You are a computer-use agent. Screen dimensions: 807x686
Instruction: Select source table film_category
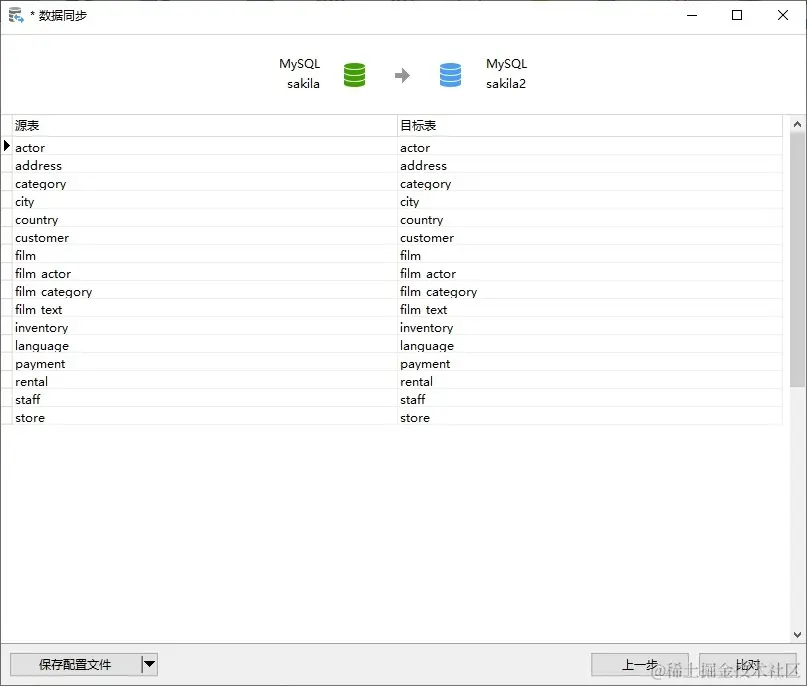[x=204, y=290]
